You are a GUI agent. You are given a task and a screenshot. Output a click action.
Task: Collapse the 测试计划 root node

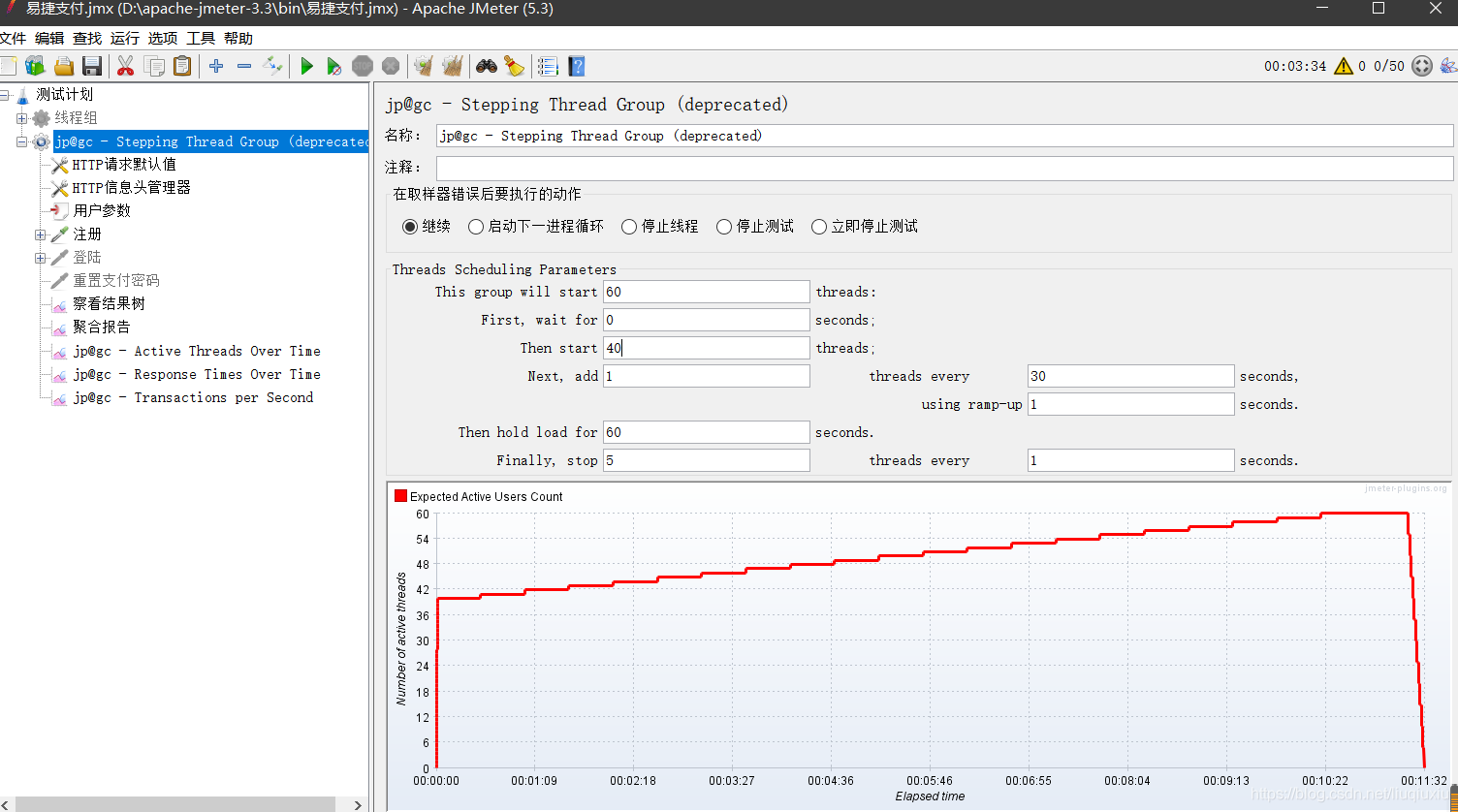pos(4,95)
